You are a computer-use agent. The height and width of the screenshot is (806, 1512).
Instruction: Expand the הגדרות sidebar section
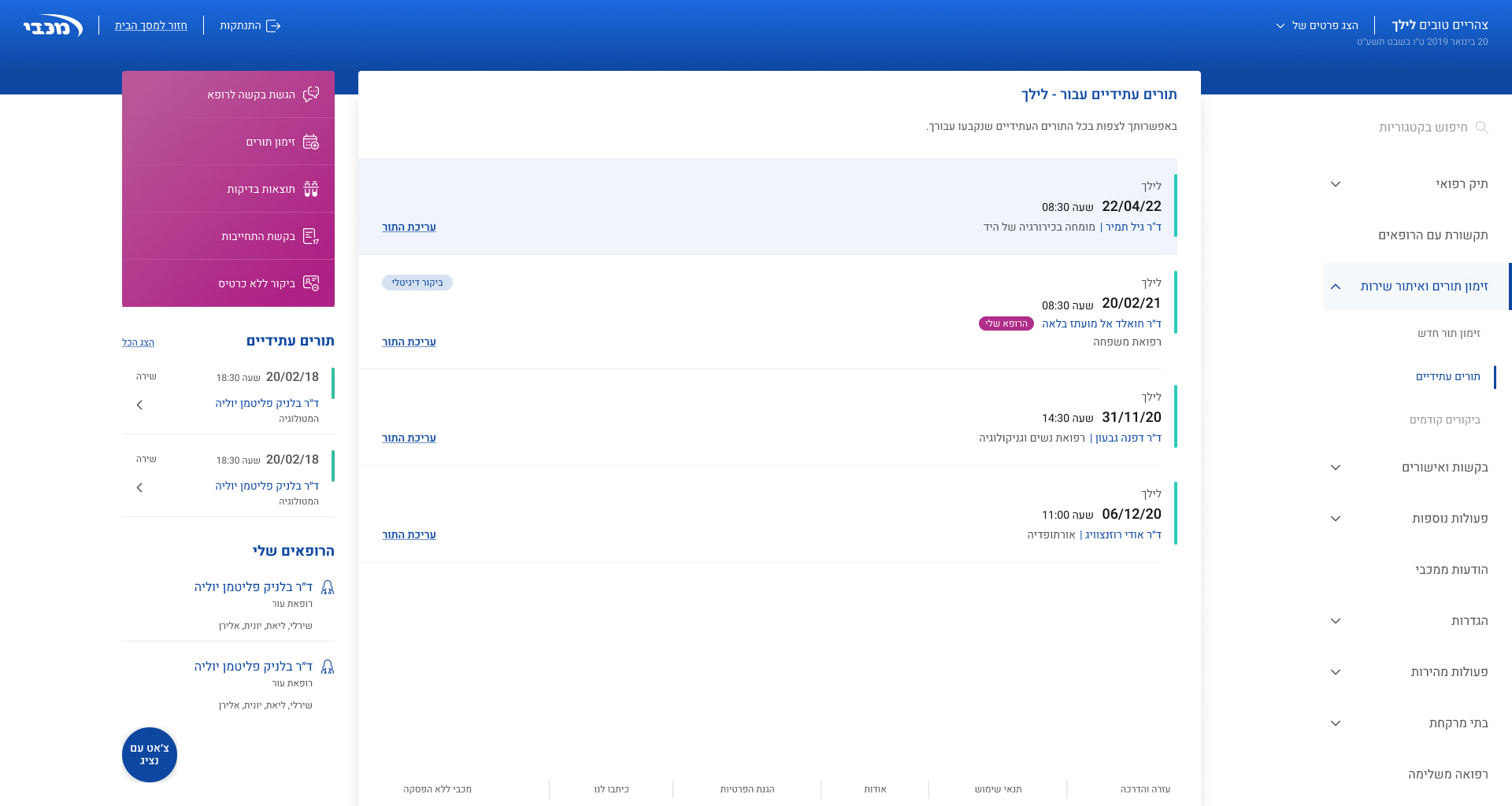pos(1336,621)
